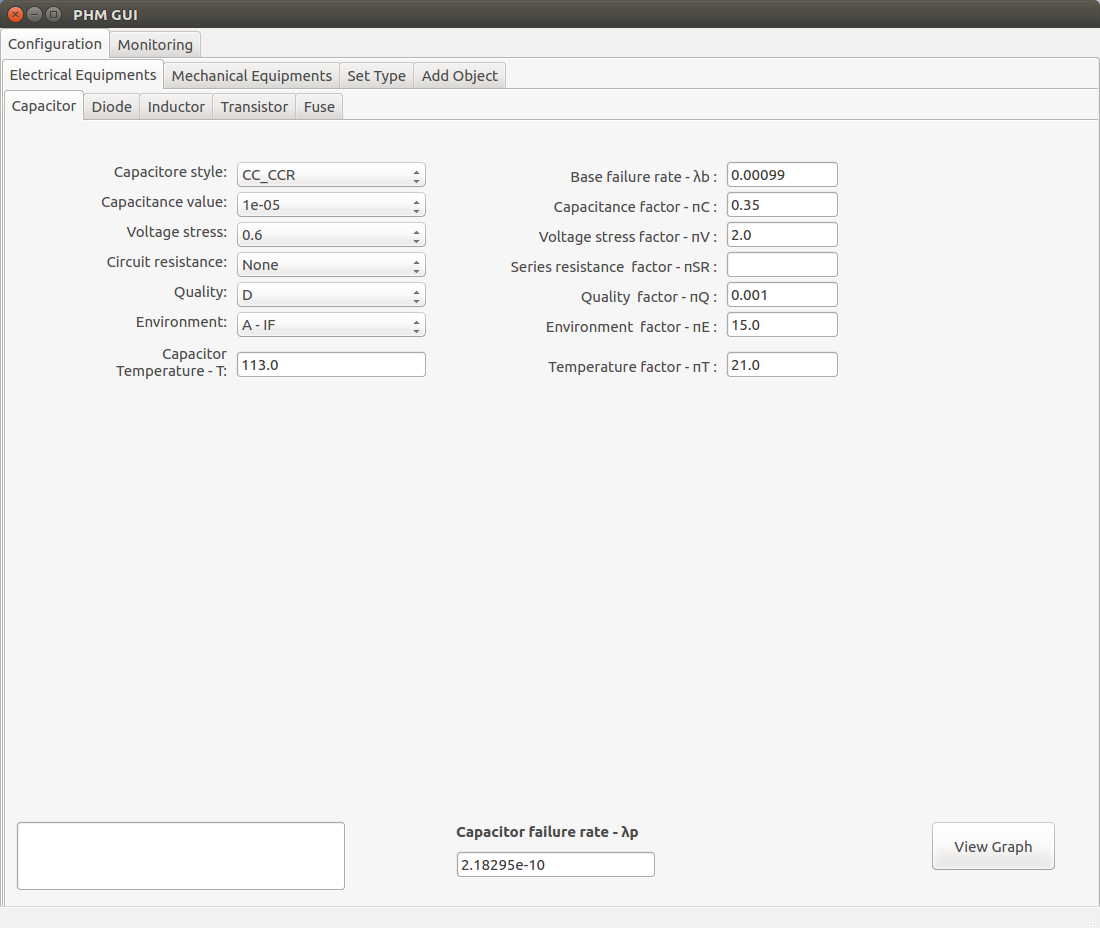Image resolution: width=1100 pixels, height=928 pixels.
Task: Expand the Environment dropdown
Action: 331,325
